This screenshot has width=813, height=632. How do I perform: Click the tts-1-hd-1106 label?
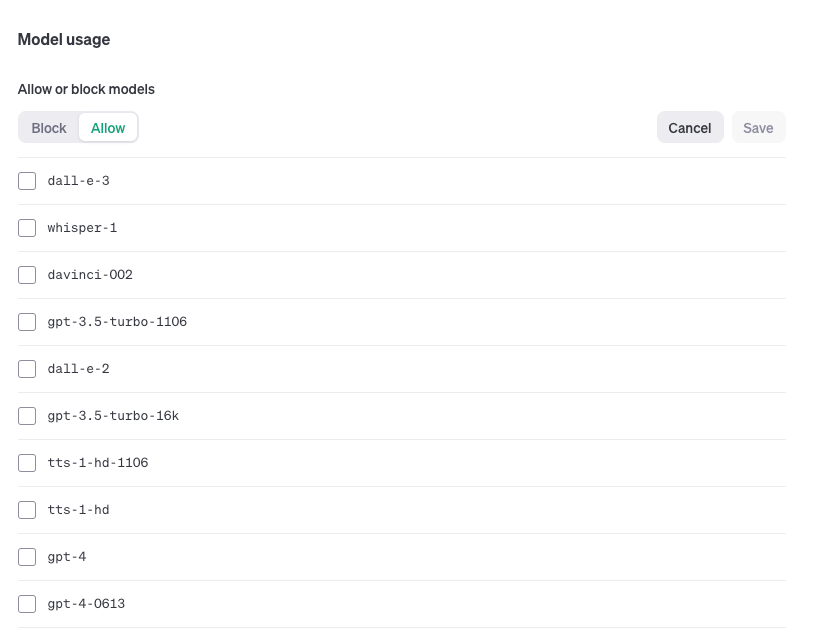pos(97,463)
